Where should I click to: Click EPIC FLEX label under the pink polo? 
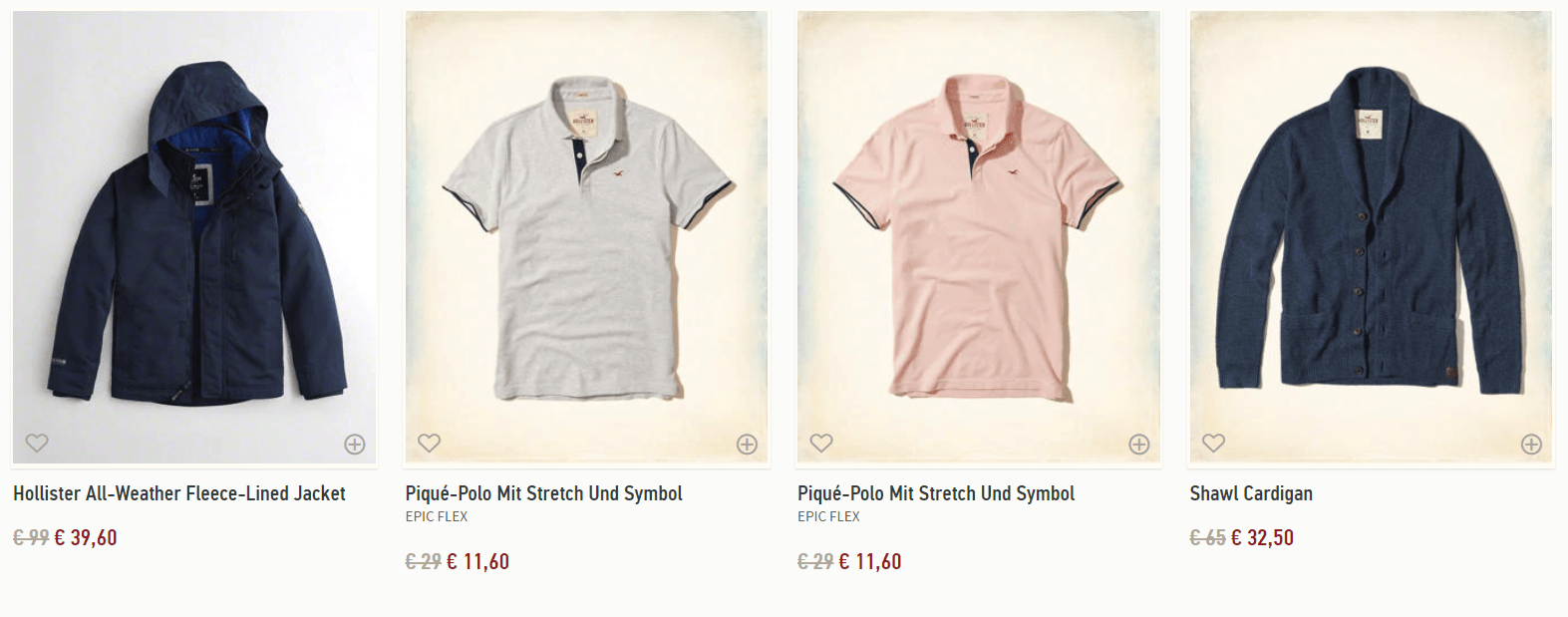tap(828, 516)
